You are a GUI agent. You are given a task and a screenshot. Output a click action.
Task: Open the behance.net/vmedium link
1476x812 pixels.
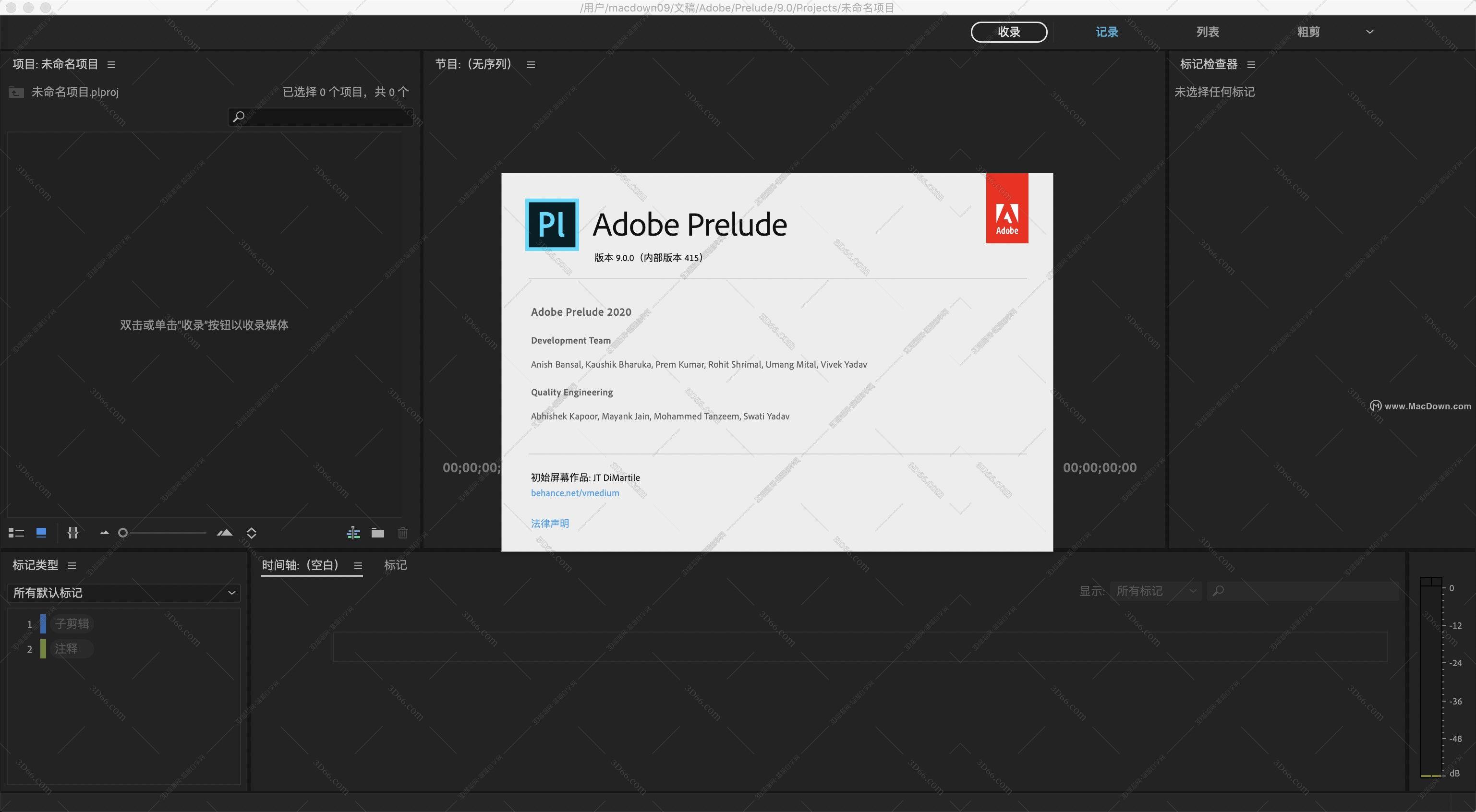575,492
